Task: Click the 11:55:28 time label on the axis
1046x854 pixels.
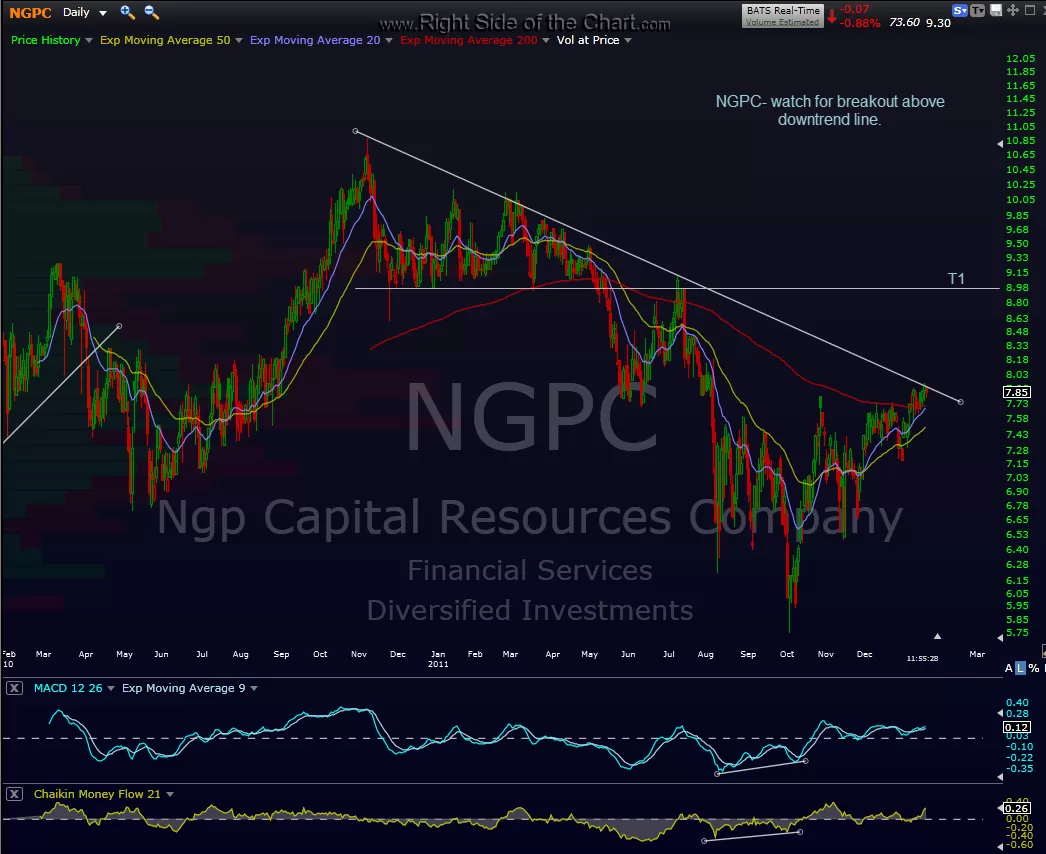Action: point(922,659)
